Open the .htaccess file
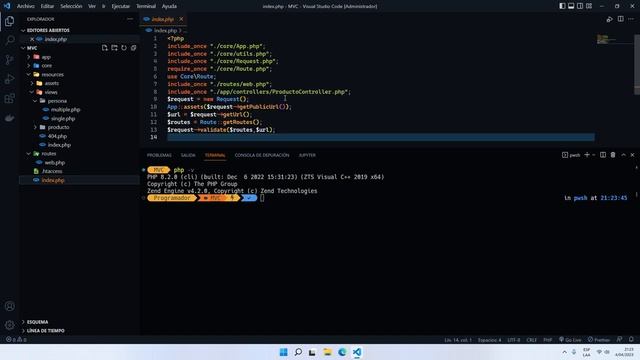640x360 pixels. [x=52, y=171]
